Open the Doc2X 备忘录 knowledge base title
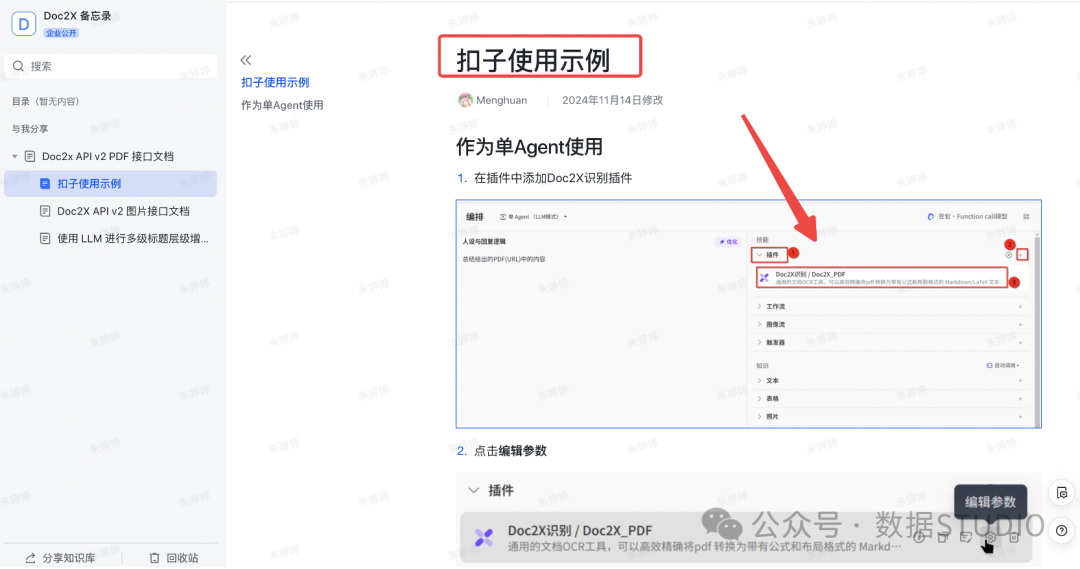Image resolution: width=1080 pixels, height=569 pixels. point(77,16)
